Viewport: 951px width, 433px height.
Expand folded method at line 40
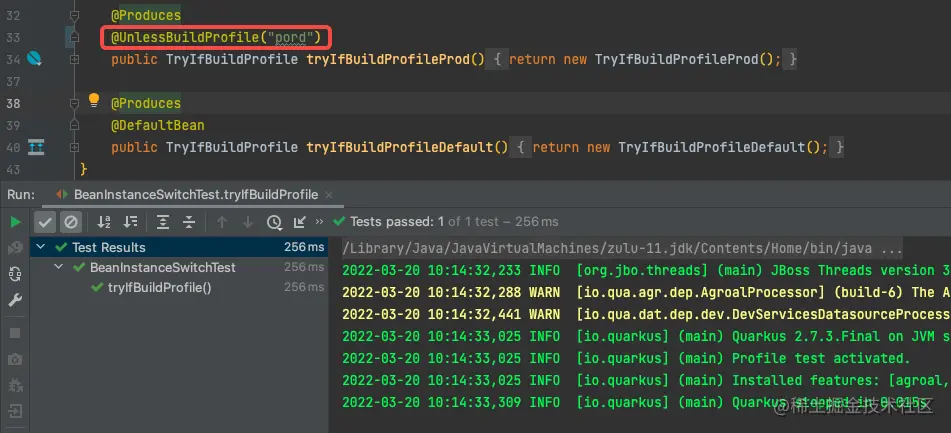[x=74, y=147]
